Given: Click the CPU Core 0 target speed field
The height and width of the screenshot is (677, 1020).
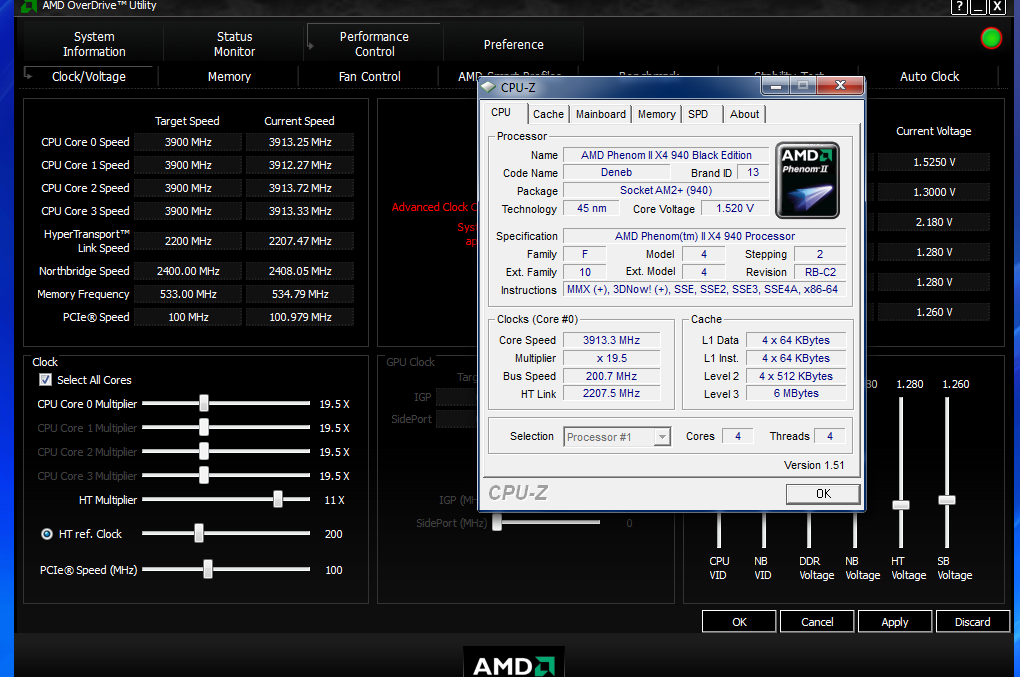Looking at the screenshot, I should tap(188, 142).
